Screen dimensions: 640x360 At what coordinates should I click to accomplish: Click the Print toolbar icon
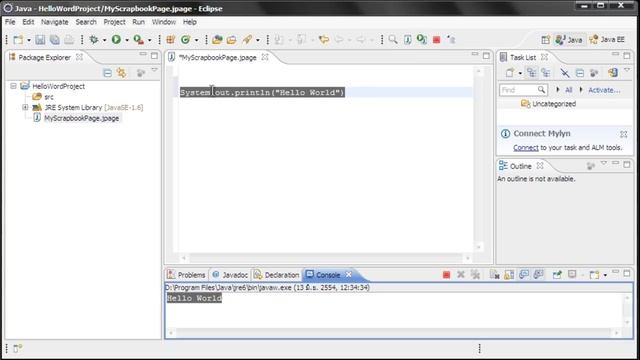coord(69,40)
